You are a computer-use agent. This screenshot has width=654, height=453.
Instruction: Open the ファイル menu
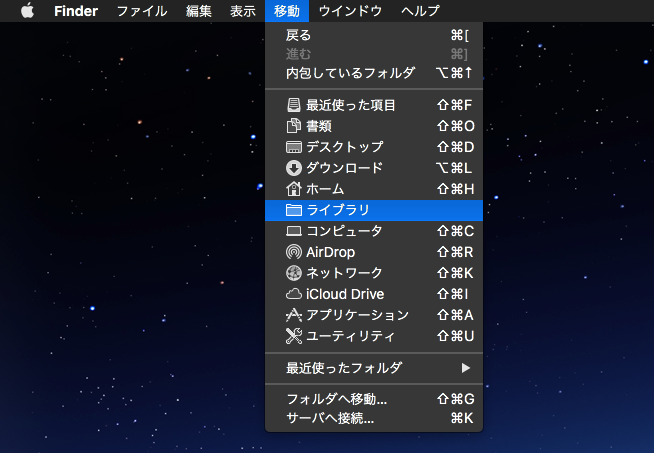click(x=142, y=11)
